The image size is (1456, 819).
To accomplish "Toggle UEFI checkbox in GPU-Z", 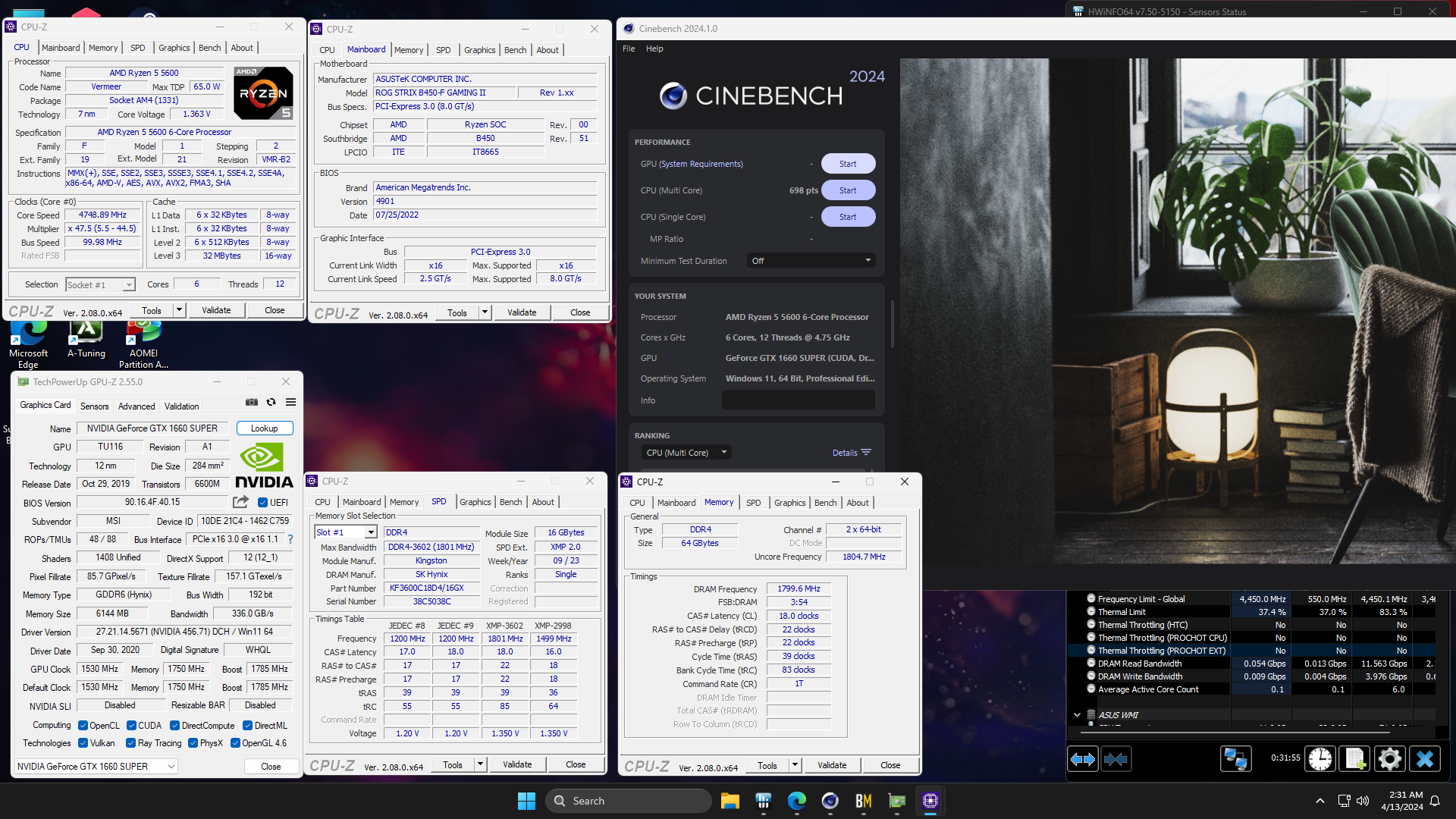I will point(262,502).
